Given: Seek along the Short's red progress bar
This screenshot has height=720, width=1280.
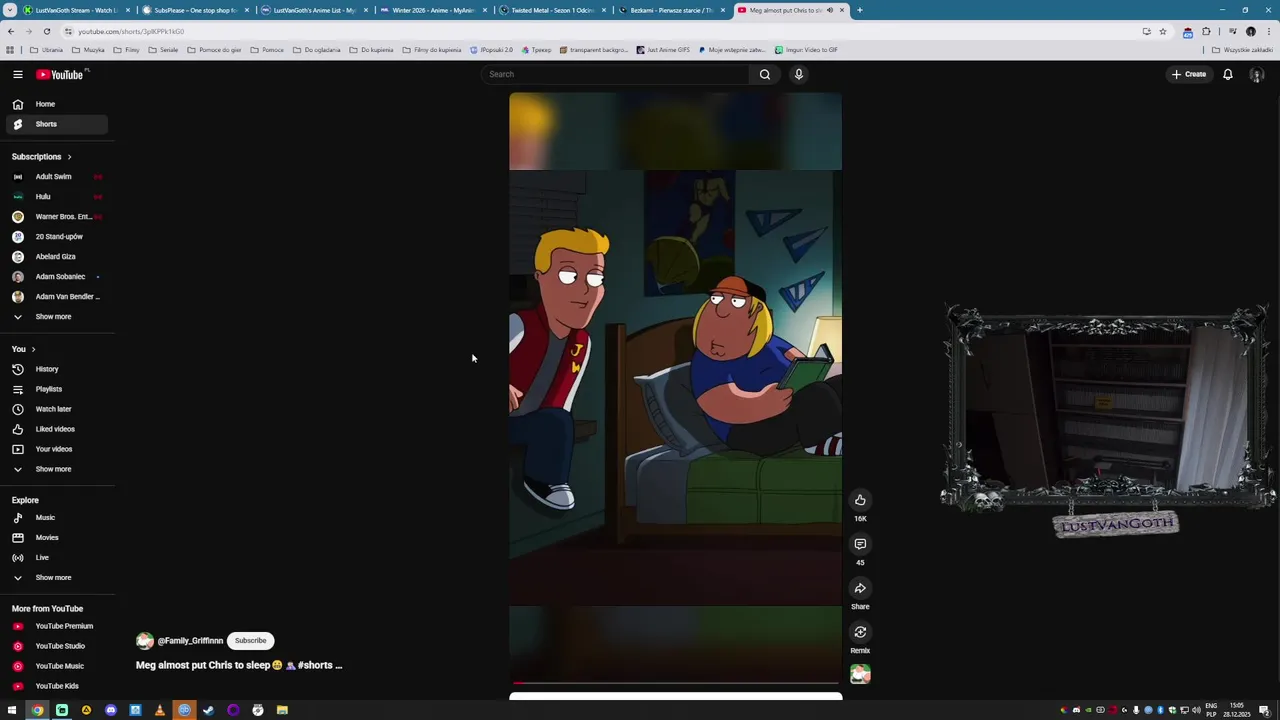Looking at the screenshot, I should [x=675, y=683].
